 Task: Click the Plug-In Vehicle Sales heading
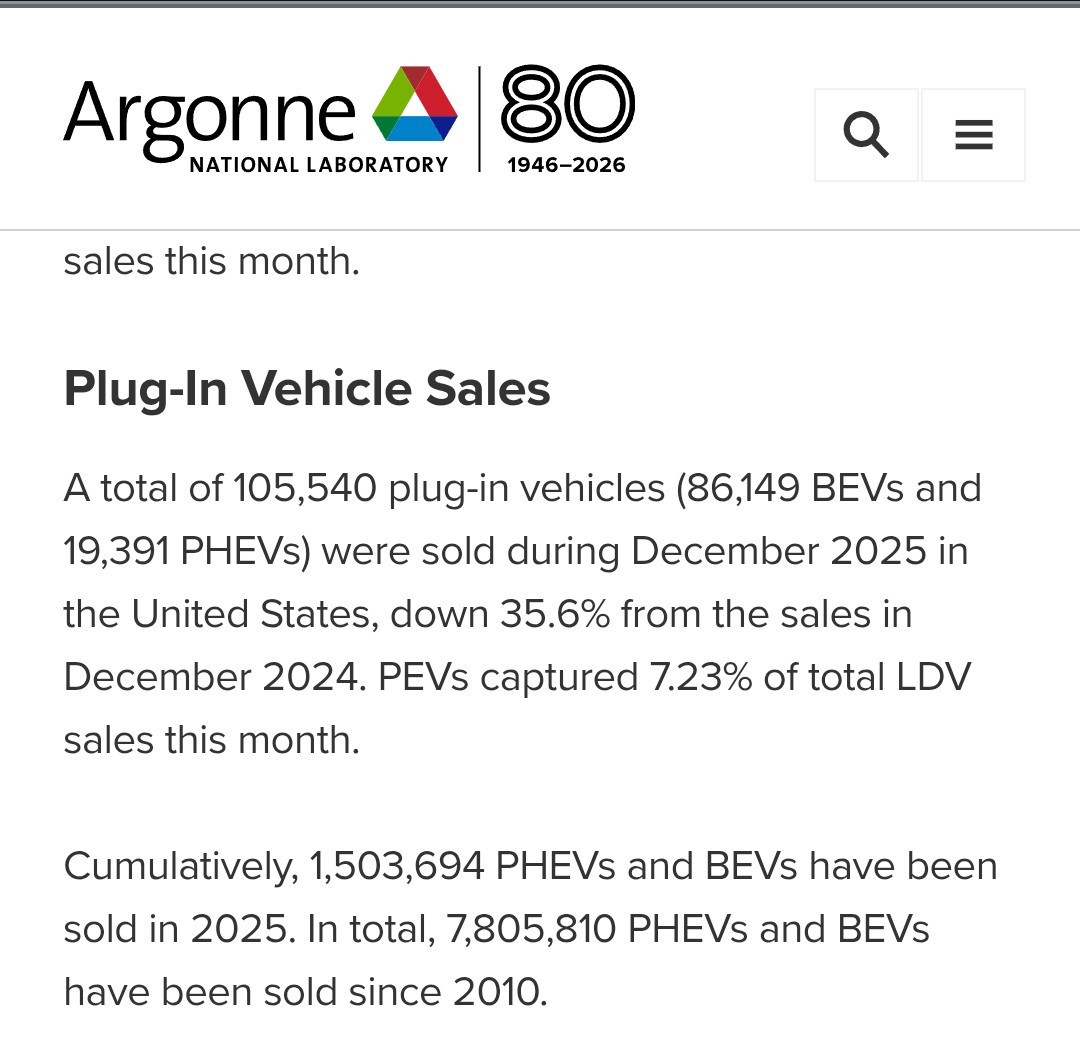[x=307, y=388]
